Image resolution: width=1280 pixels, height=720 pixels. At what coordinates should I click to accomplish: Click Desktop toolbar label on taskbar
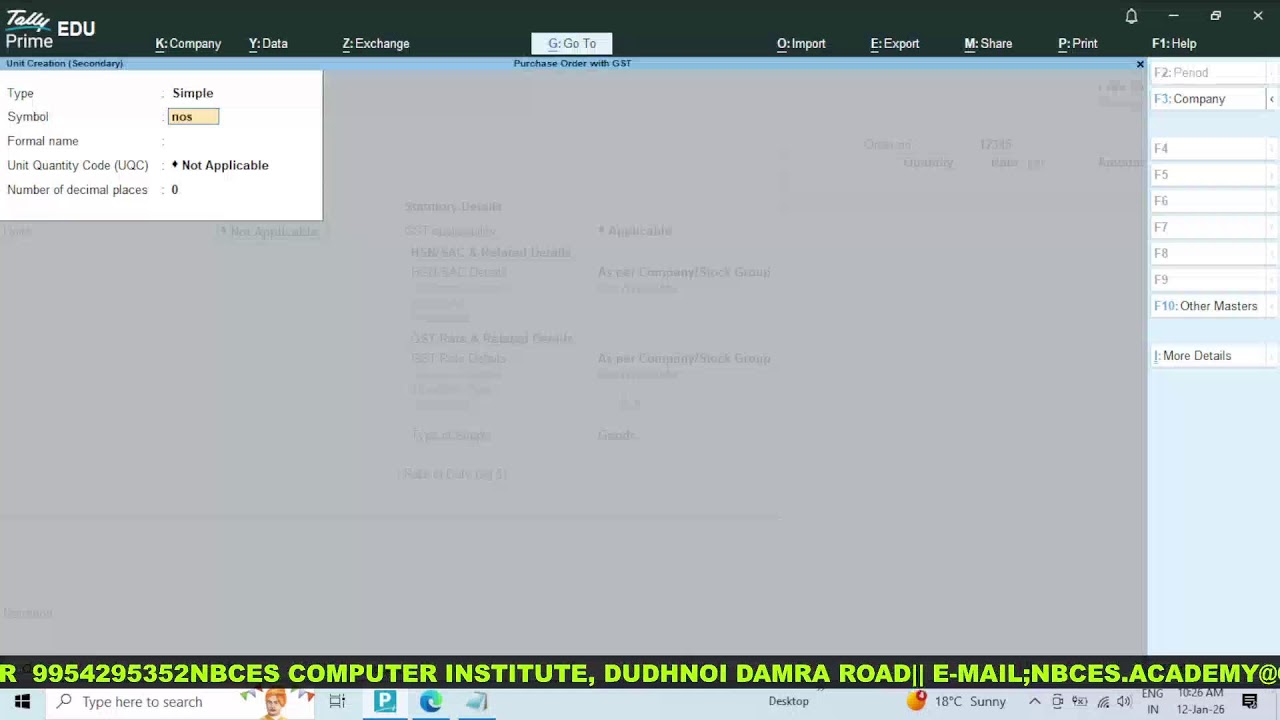coord(788,701)
